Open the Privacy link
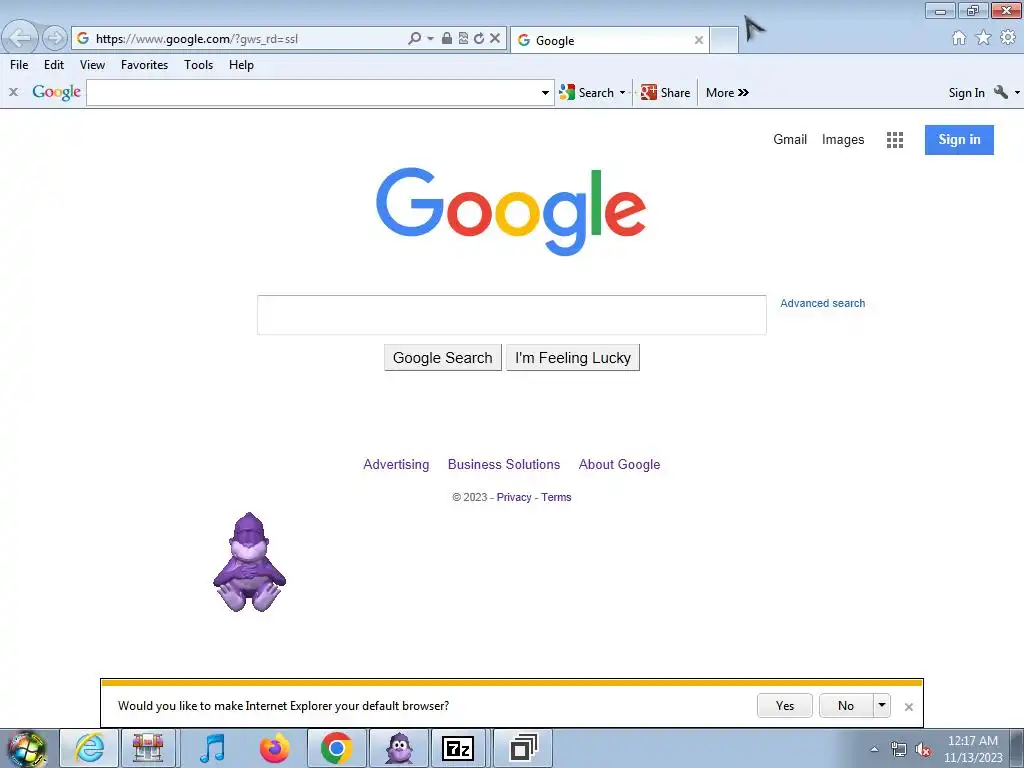This screenshot has width=1024, height=768. (514, 497)
